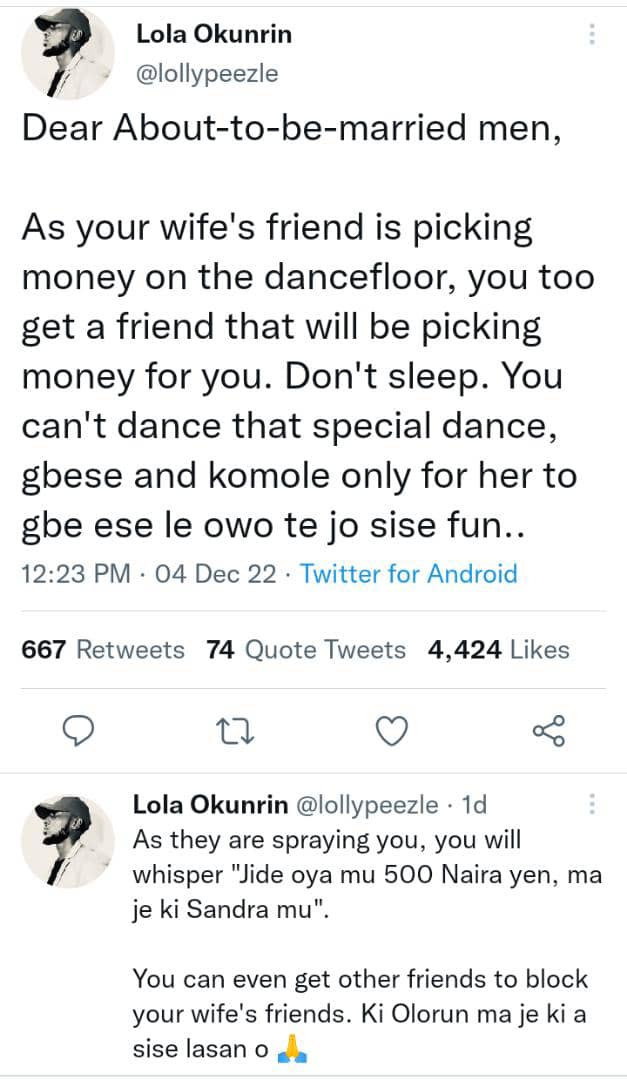
Task: View the 74 Quote Tweets list
Action: click(x=306, y=650)
